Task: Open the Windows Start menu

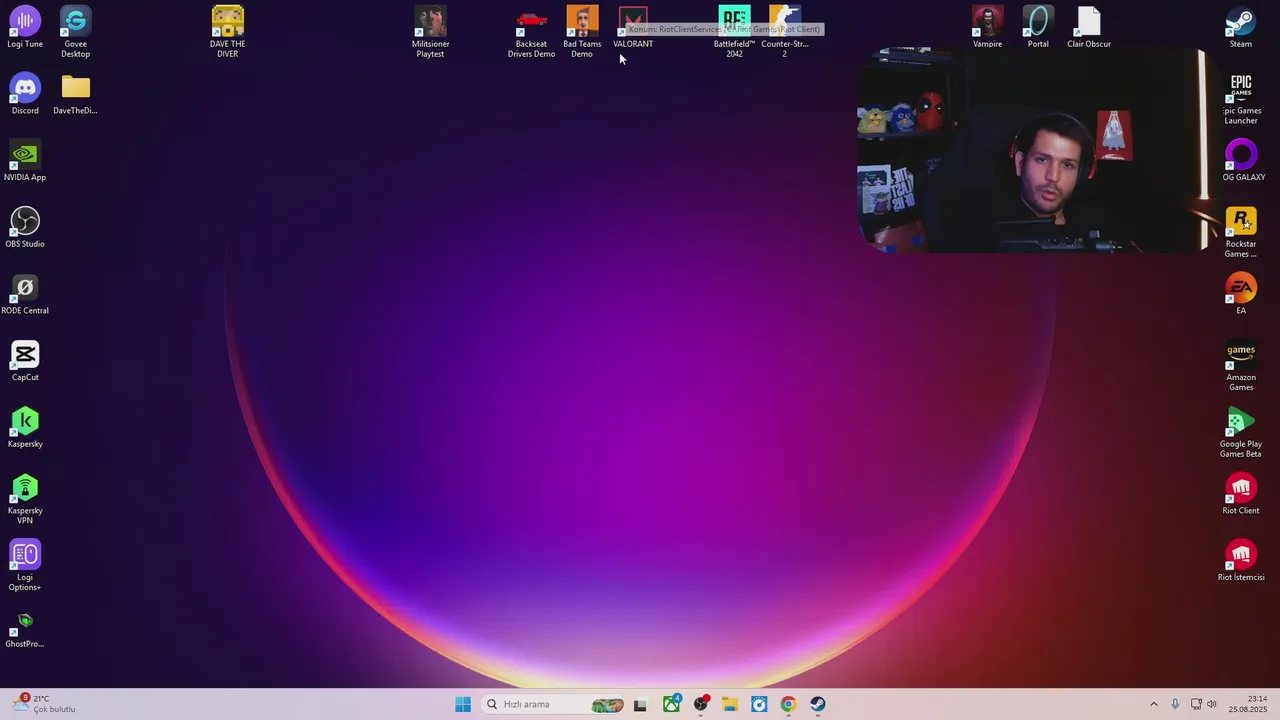Action: tap(463, 704)
